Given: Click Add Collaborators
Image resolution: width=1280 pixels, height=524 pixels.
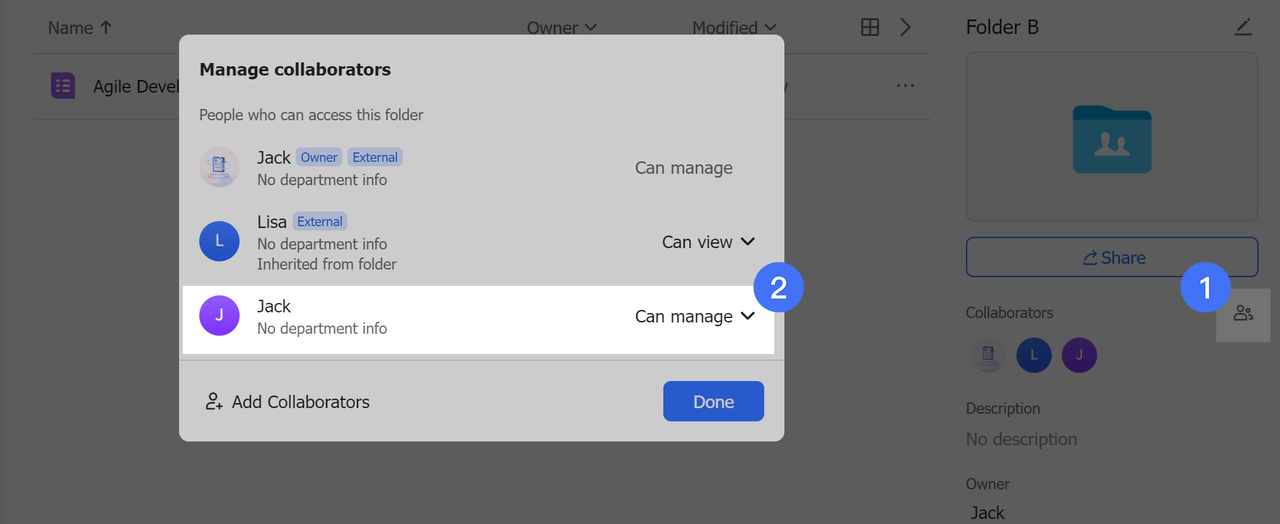Looking at the screenshot, I should [287, 402].
